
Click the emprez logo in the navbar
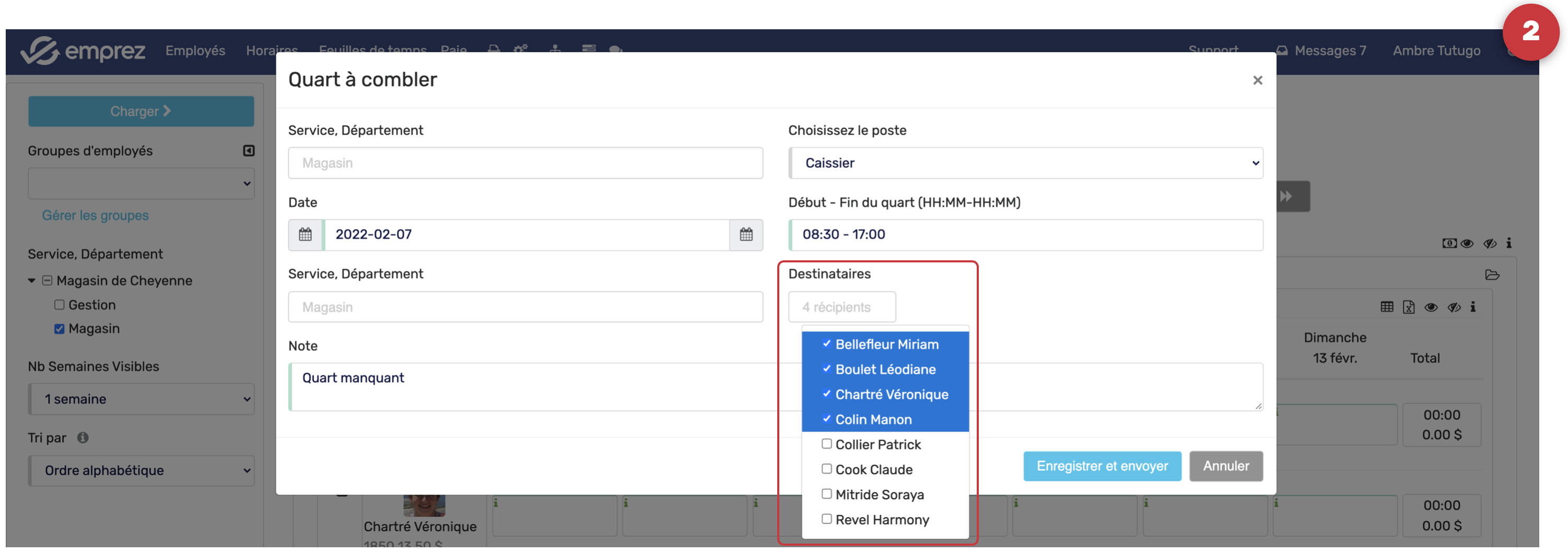[83, 51]
